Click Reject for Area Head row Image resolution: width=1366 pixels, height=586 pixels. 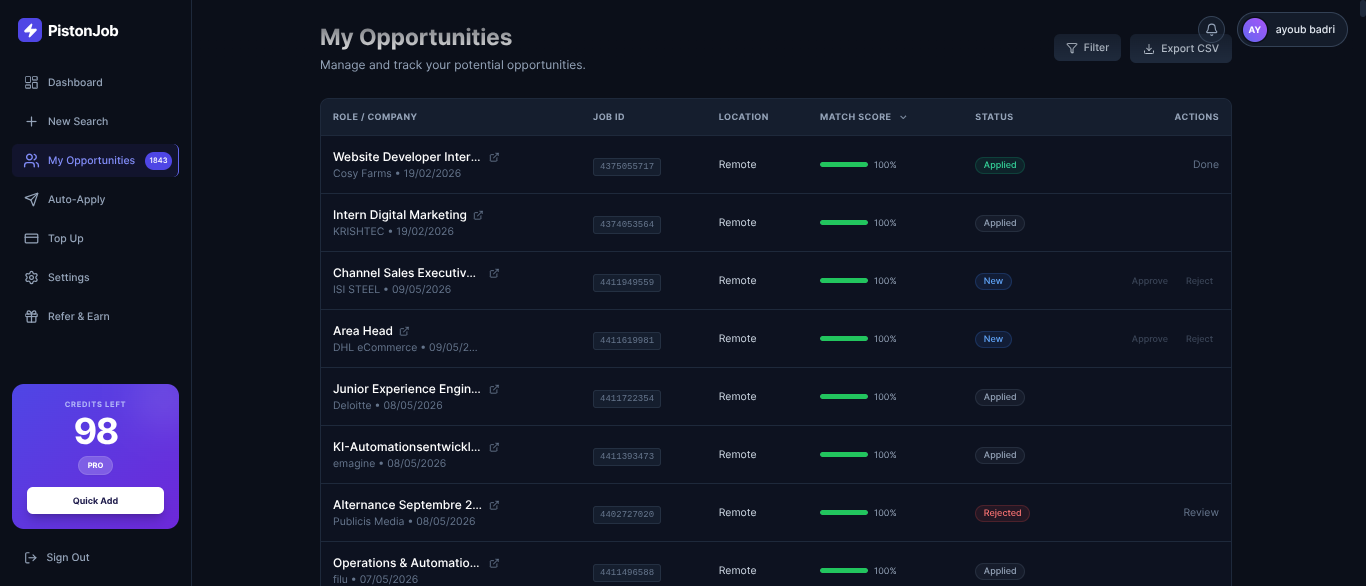coord(1199,339)
